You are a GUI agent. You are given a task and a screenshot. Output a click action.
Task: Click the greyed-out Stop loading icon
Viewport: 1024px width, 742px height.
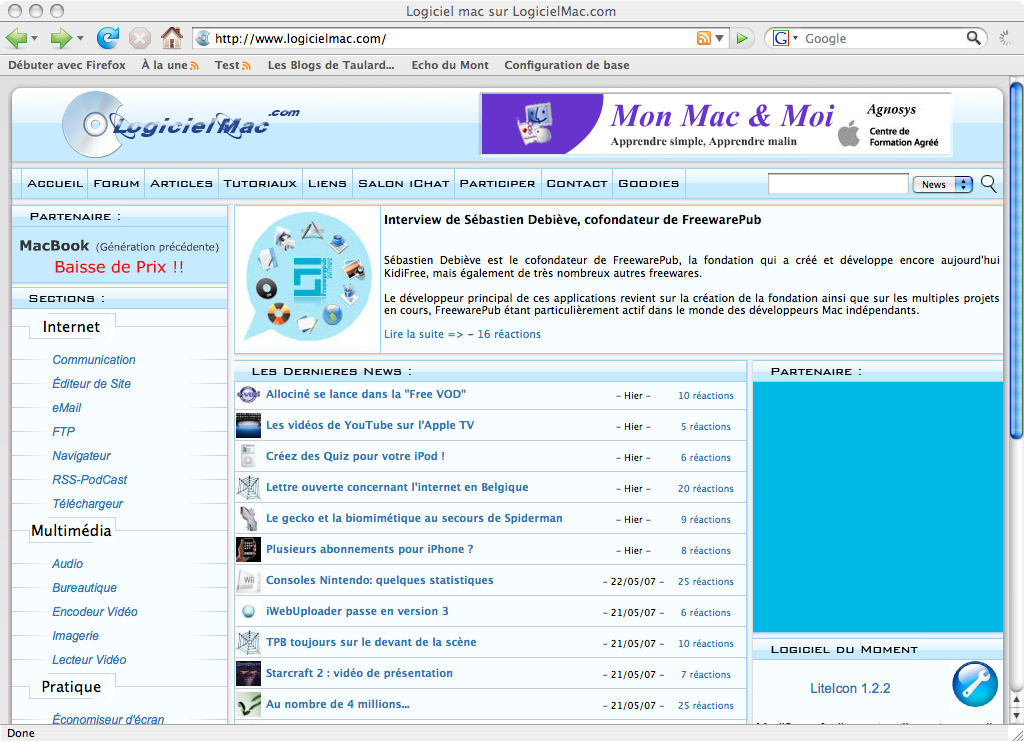pyautogui.click(x=140, y=38)
